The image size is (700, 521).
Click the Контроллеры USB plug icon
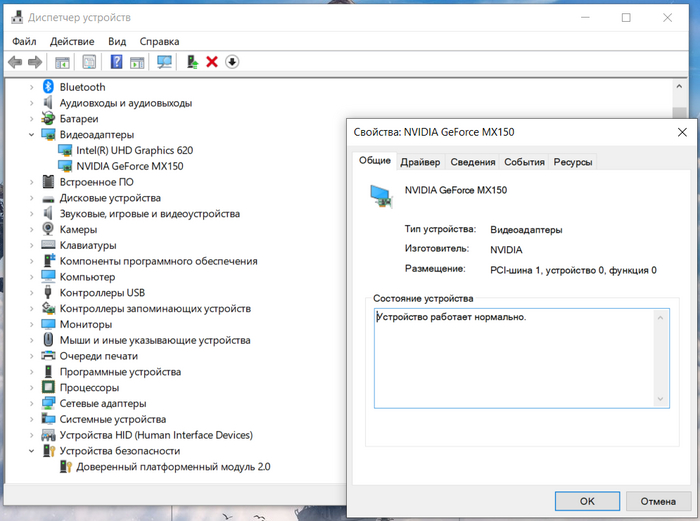coord(48,292)
